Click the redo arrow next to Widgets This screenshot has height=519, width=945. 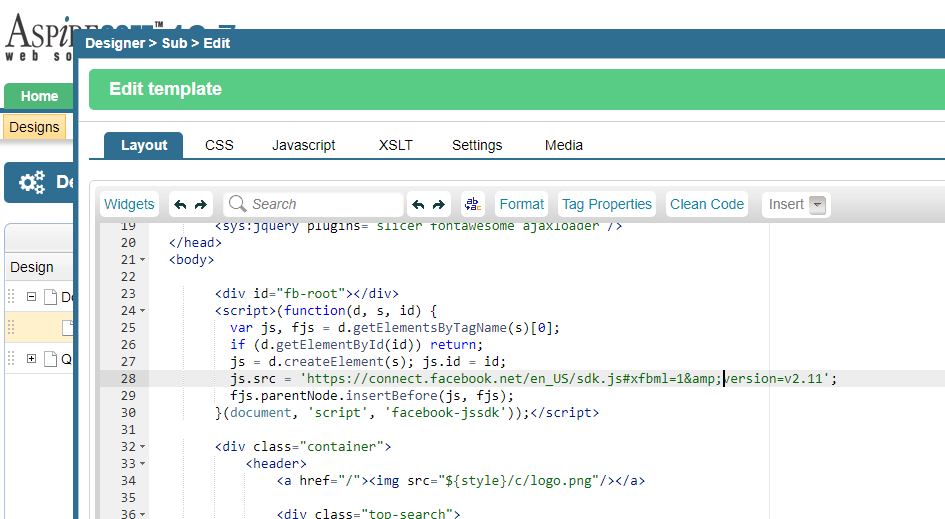click(201, 204)
